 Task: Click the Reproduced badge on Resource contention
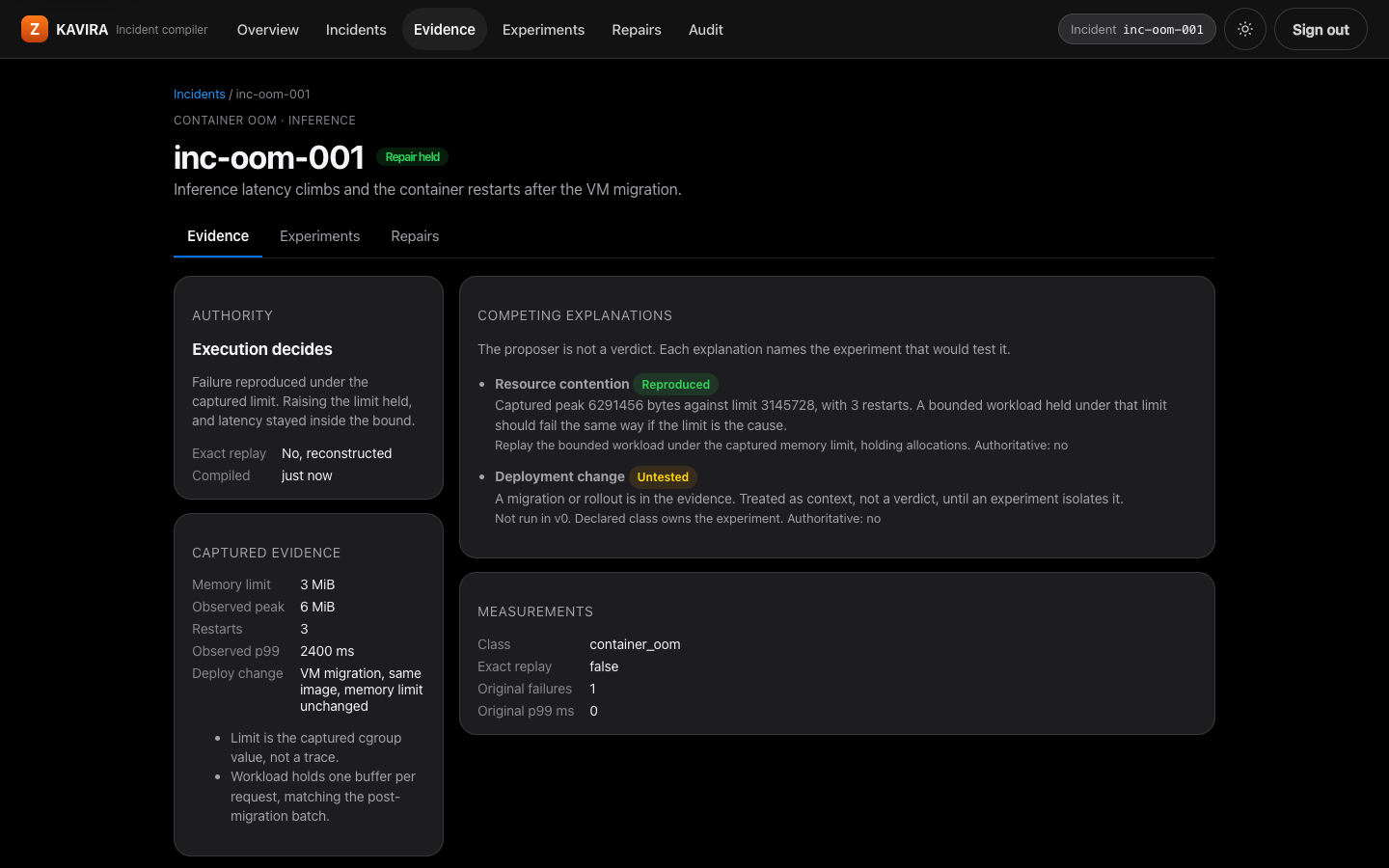(x=675, y=384)
